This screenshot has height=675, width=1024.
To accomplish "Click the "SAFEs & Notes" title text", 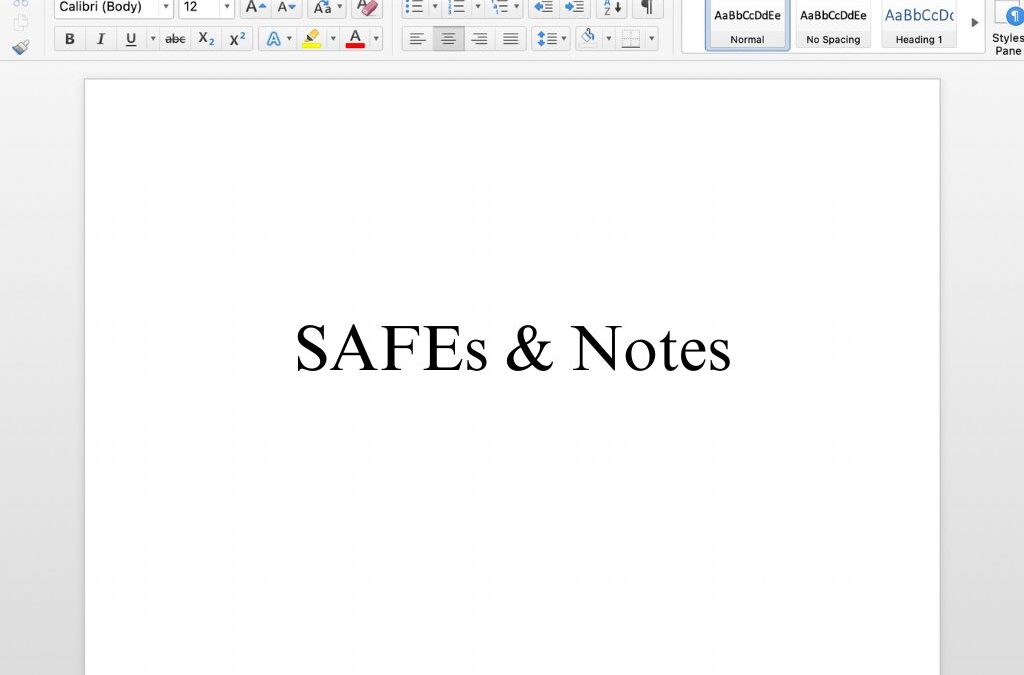I will point(513,349).
